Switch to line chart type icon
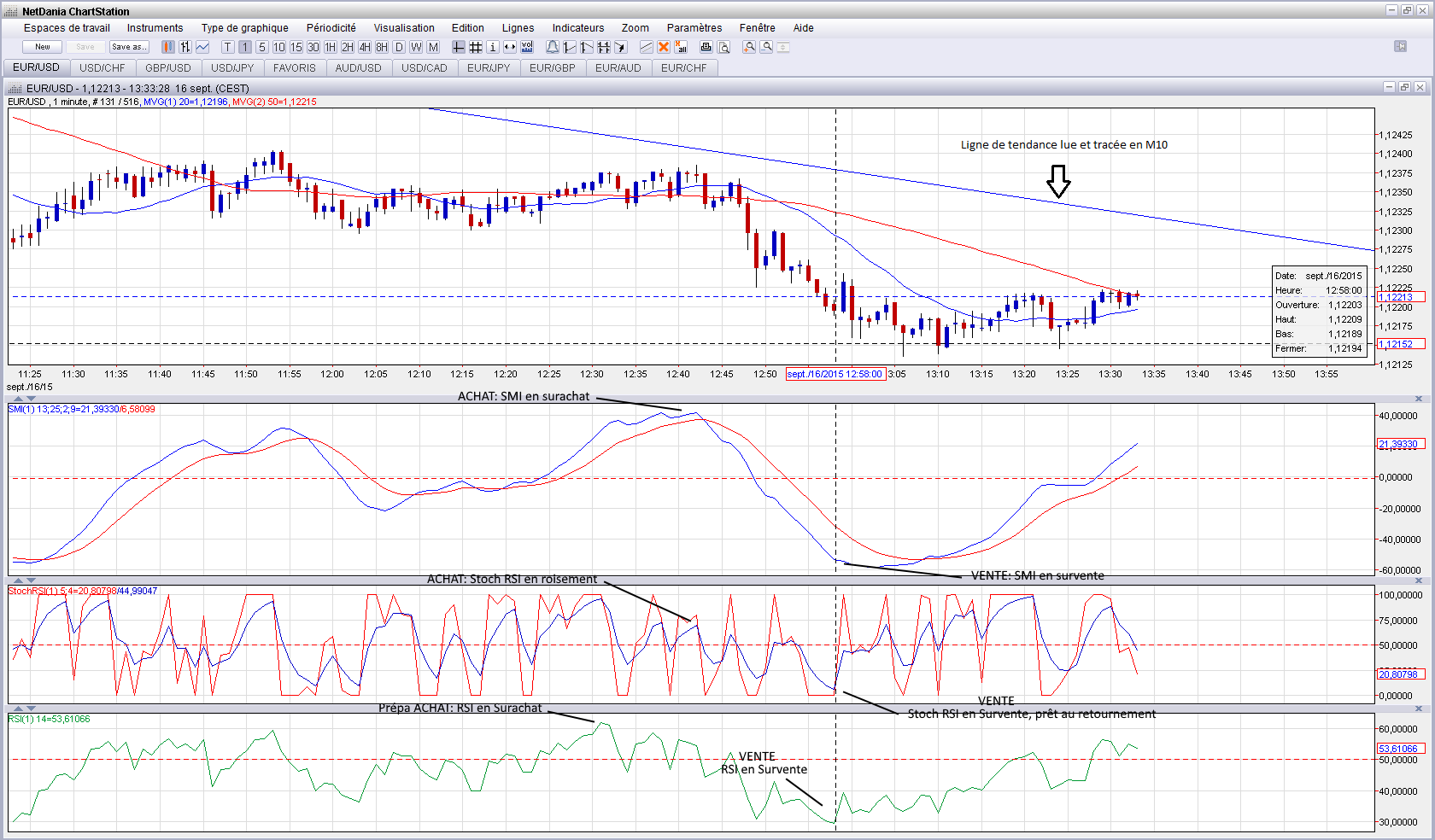Viewport: 1435px width, 840px height. [202, 47]
